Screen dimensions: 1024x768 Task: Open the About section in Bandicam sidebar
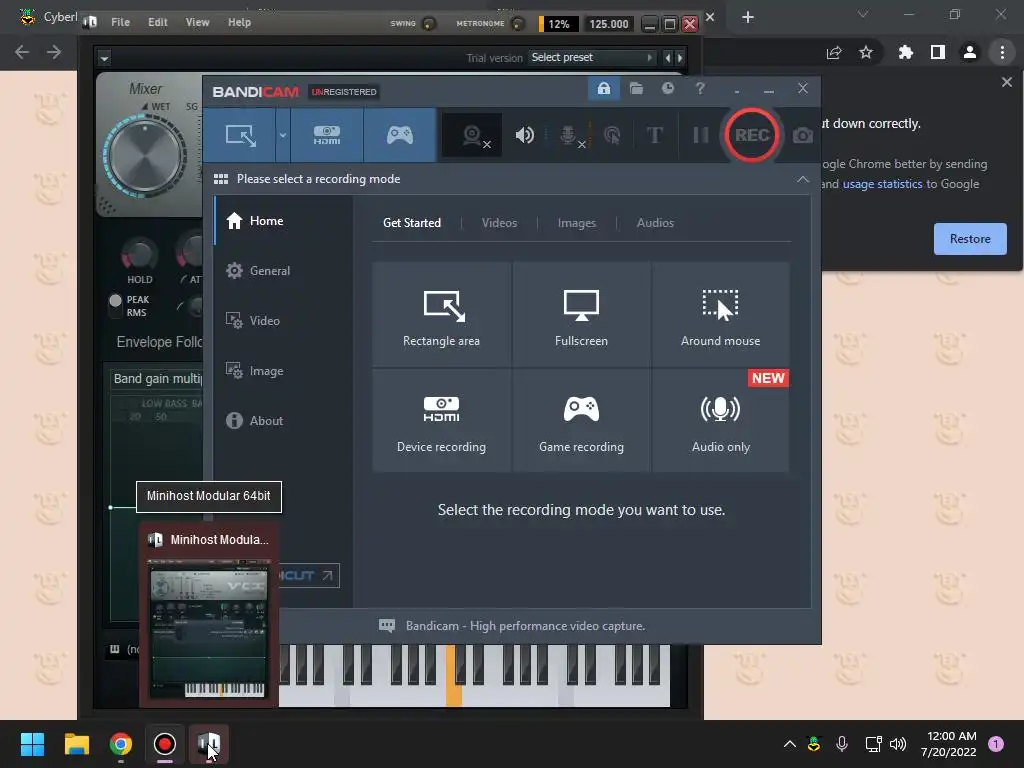[283, 421]
